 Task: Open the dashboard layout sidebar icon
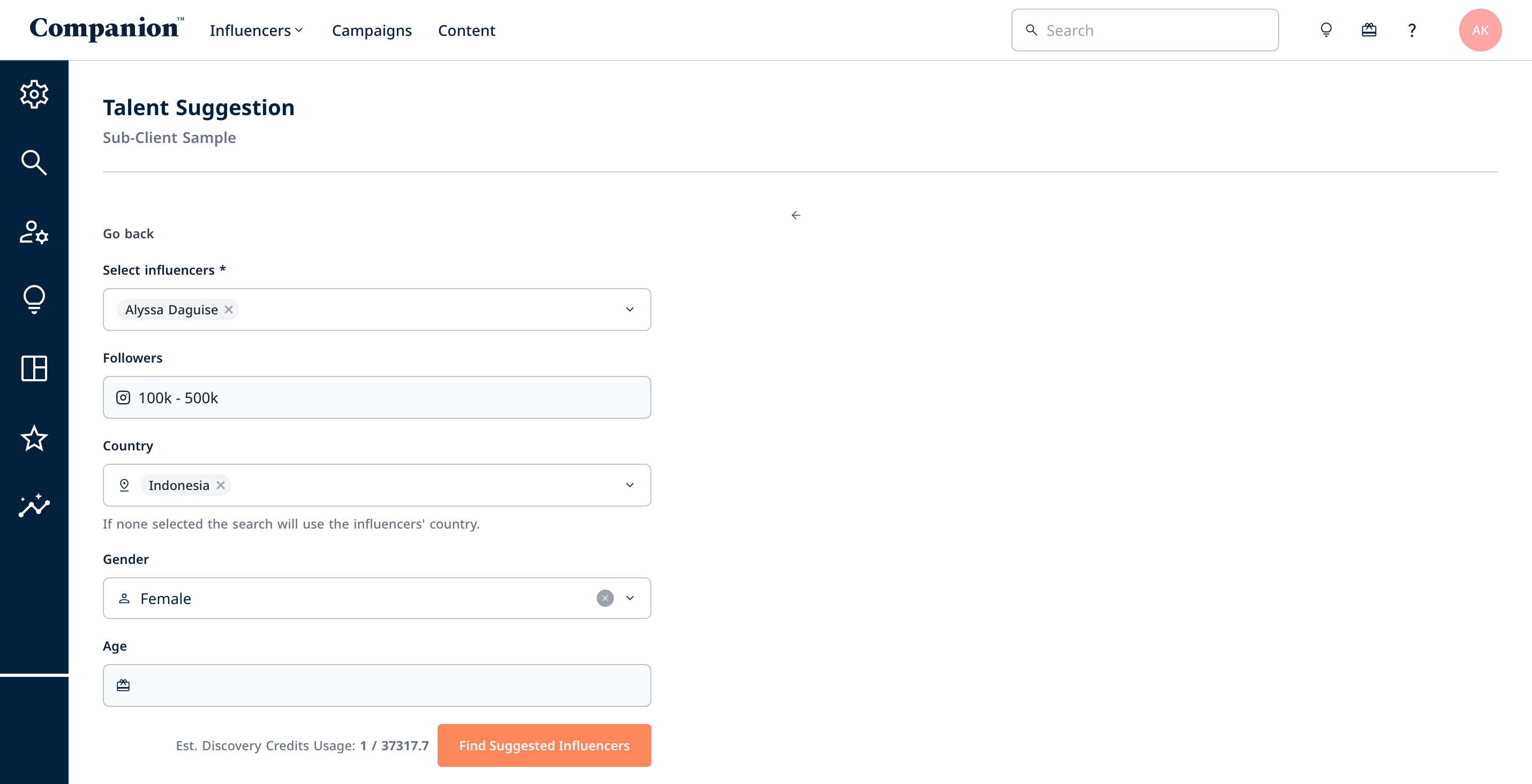tap(34, 368)
